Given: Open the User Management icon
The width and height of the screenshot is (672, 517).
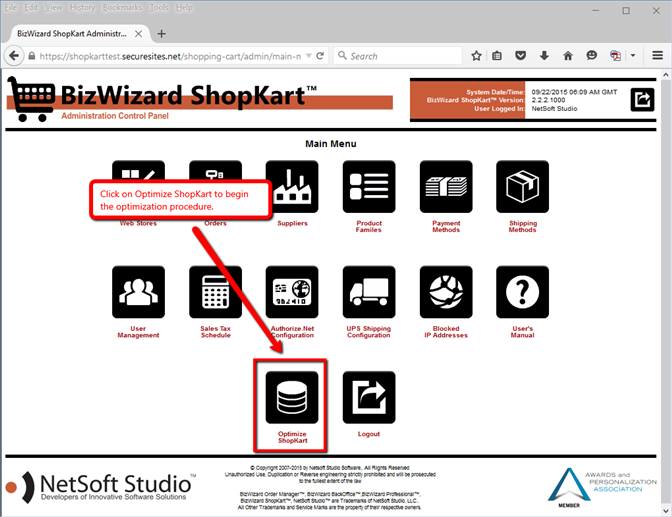Looking at the screenshot, I should pyautogui.click(x=138, y=292).
